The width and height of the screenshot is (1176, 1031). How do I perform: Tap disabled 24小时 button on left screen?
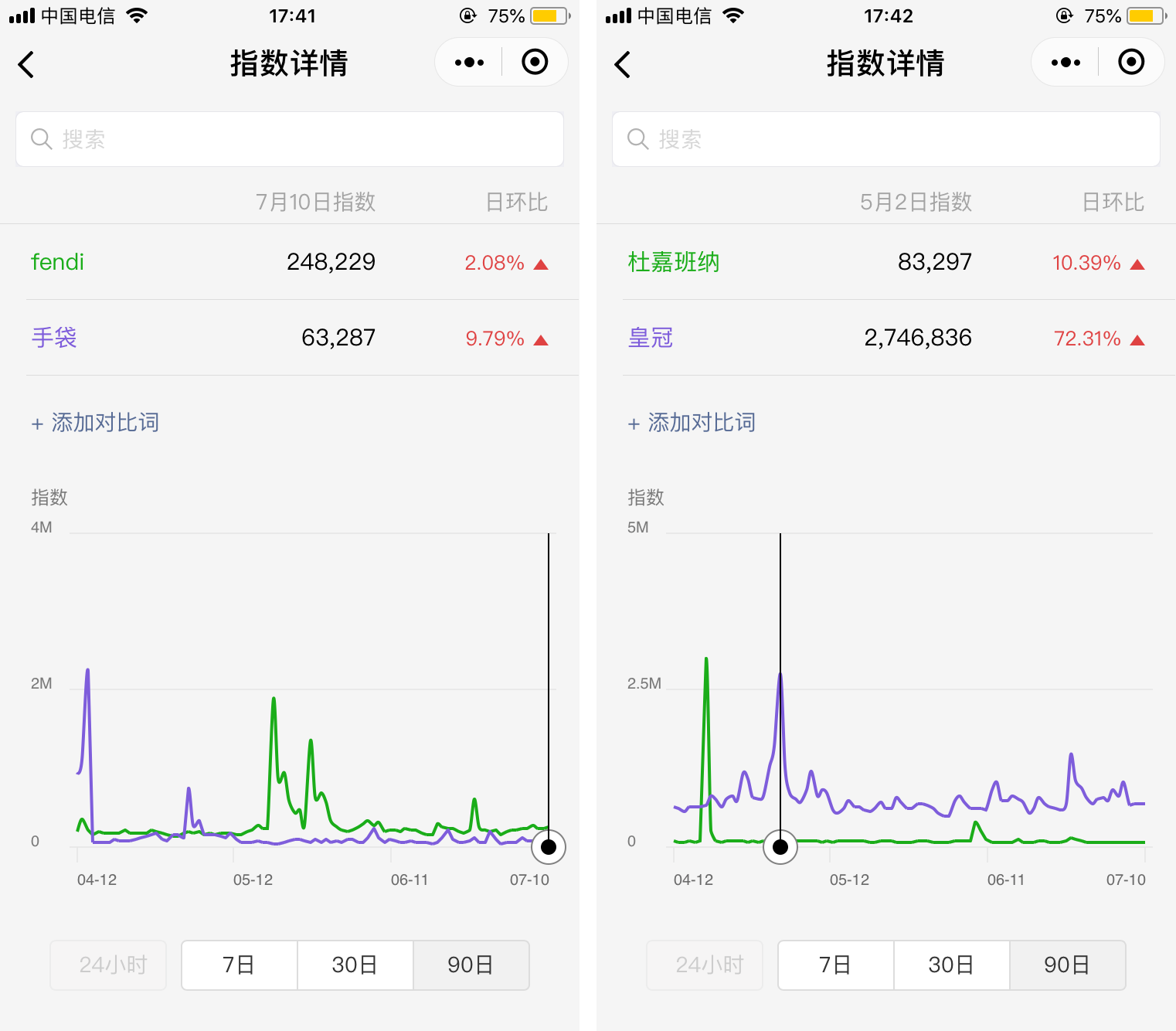108,965
